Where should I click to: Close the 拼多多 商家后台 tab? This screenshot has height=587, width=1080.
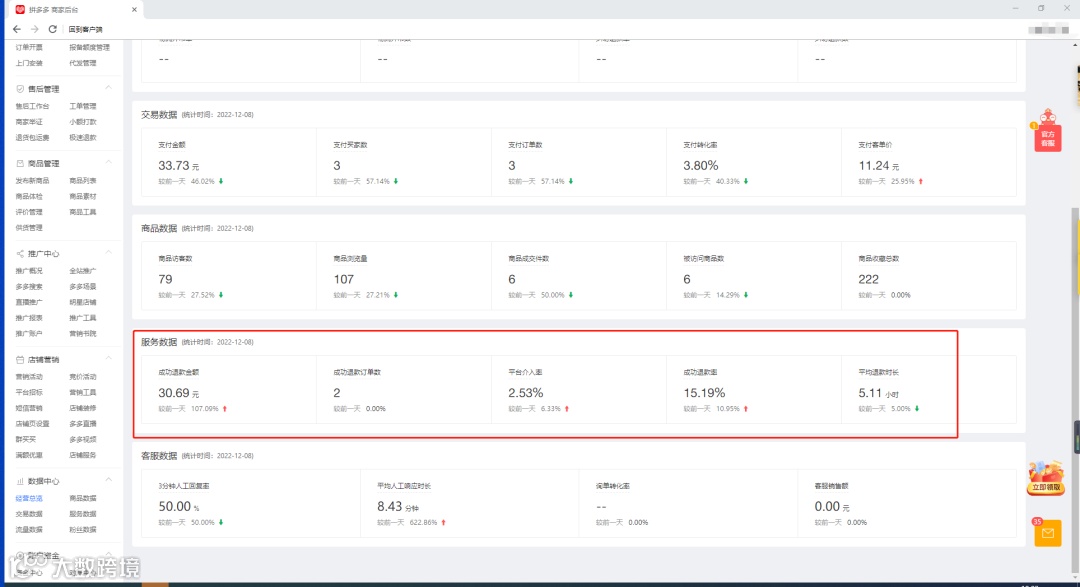(134, 10)
